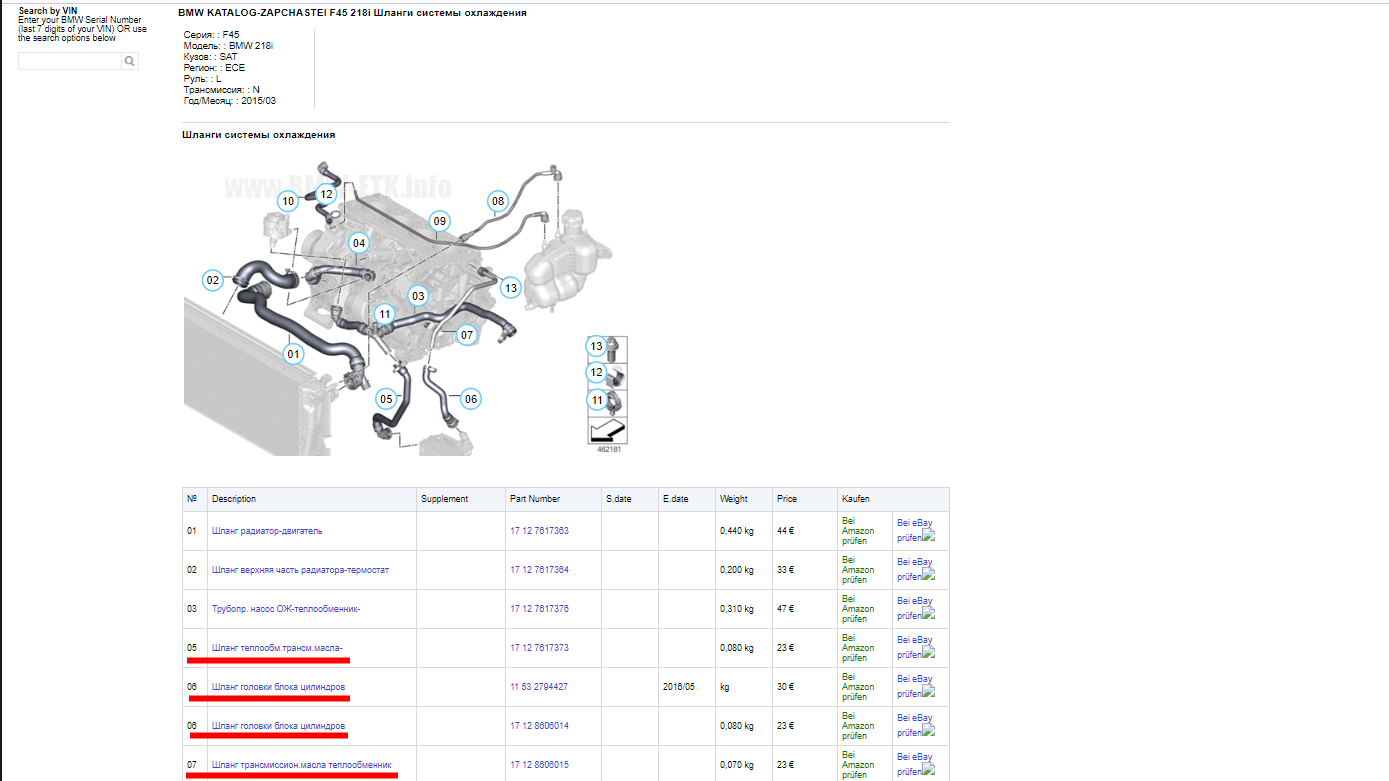Click the direction arrow icon in legend
Image resolution: width=1389 pixels, height=781 pixels.
607,431
